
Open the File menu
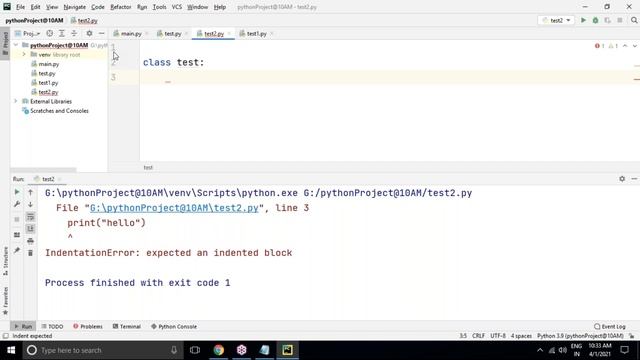tap(20, 7)
